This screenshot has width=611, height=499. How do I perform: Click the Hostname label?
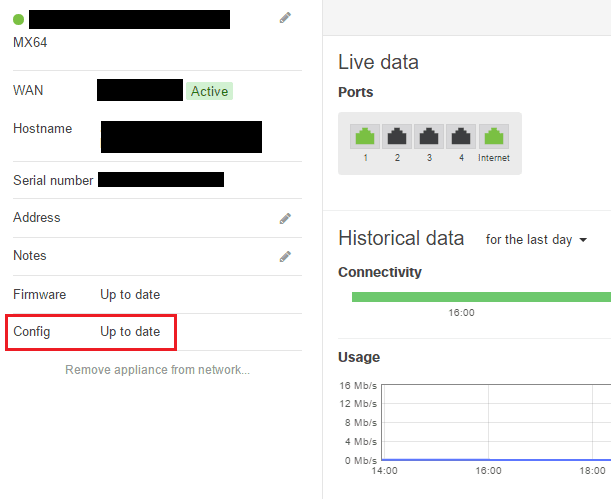(x=43, y=129)
